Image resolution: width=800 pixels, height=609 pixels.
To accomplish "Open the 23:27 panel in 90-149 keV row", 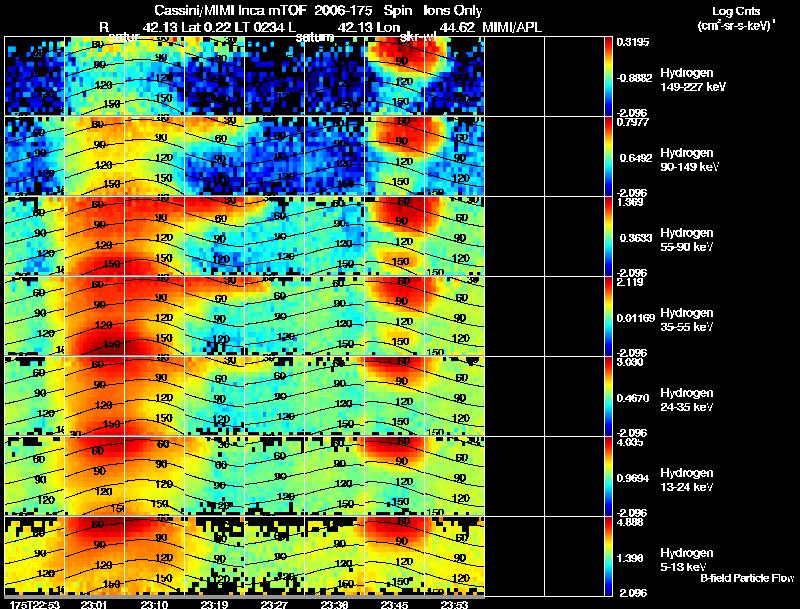I will coord(274,156).
